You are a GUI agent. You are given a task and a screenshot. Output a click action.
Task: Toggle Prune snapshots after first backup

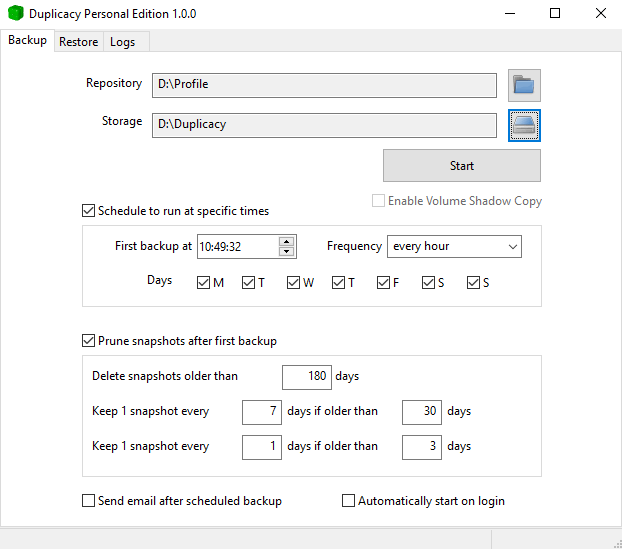89,341
